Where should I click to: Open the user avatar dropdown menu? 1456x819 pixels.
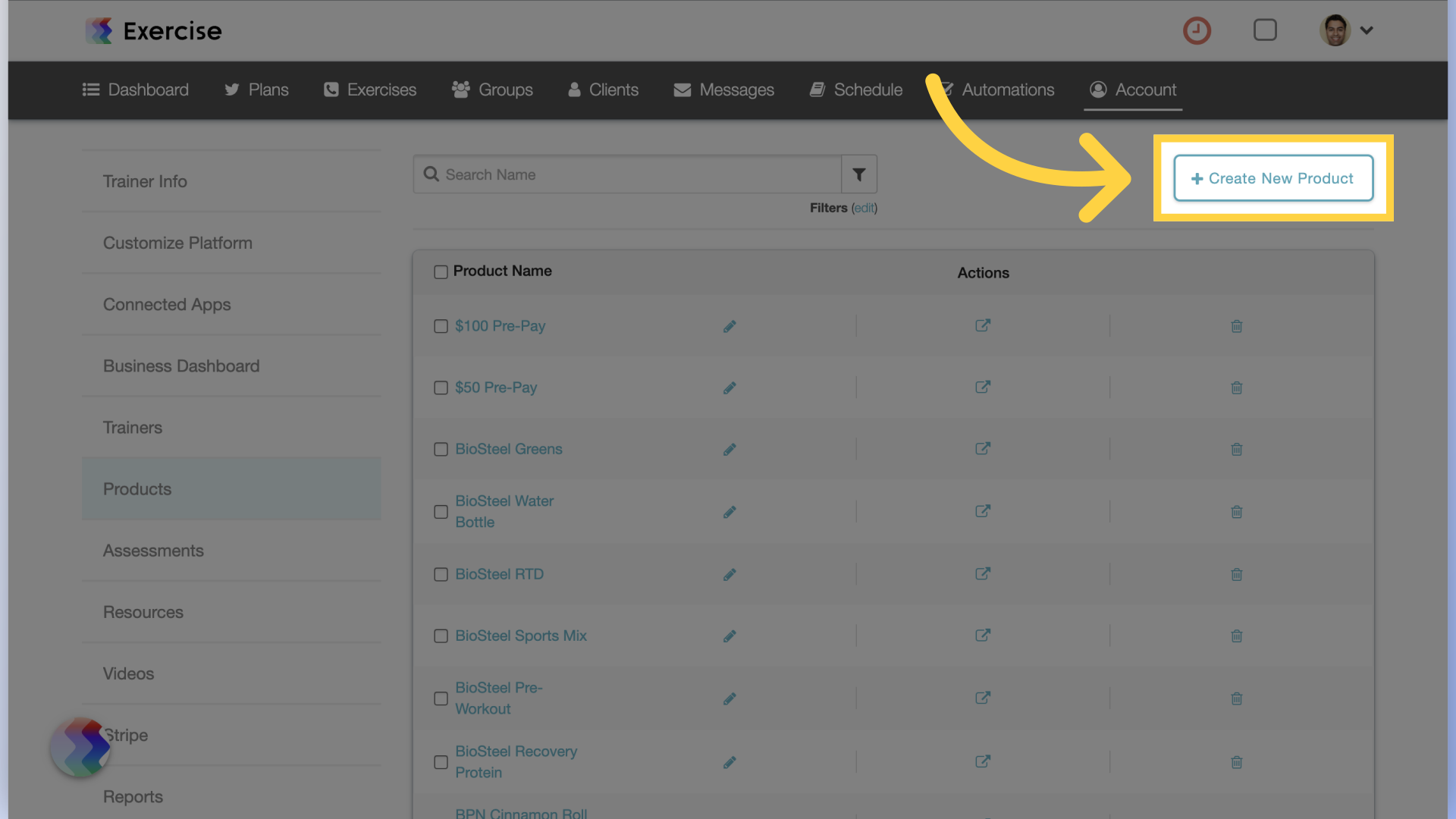pos(1347,30)
